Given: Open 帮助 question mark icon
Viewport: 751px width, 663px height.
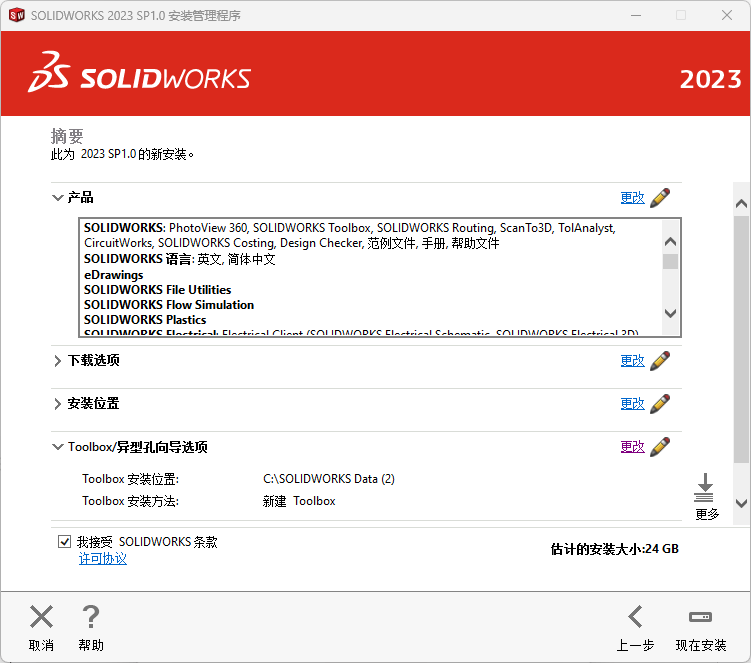Looking at the screenshot, I should [91, 617].
